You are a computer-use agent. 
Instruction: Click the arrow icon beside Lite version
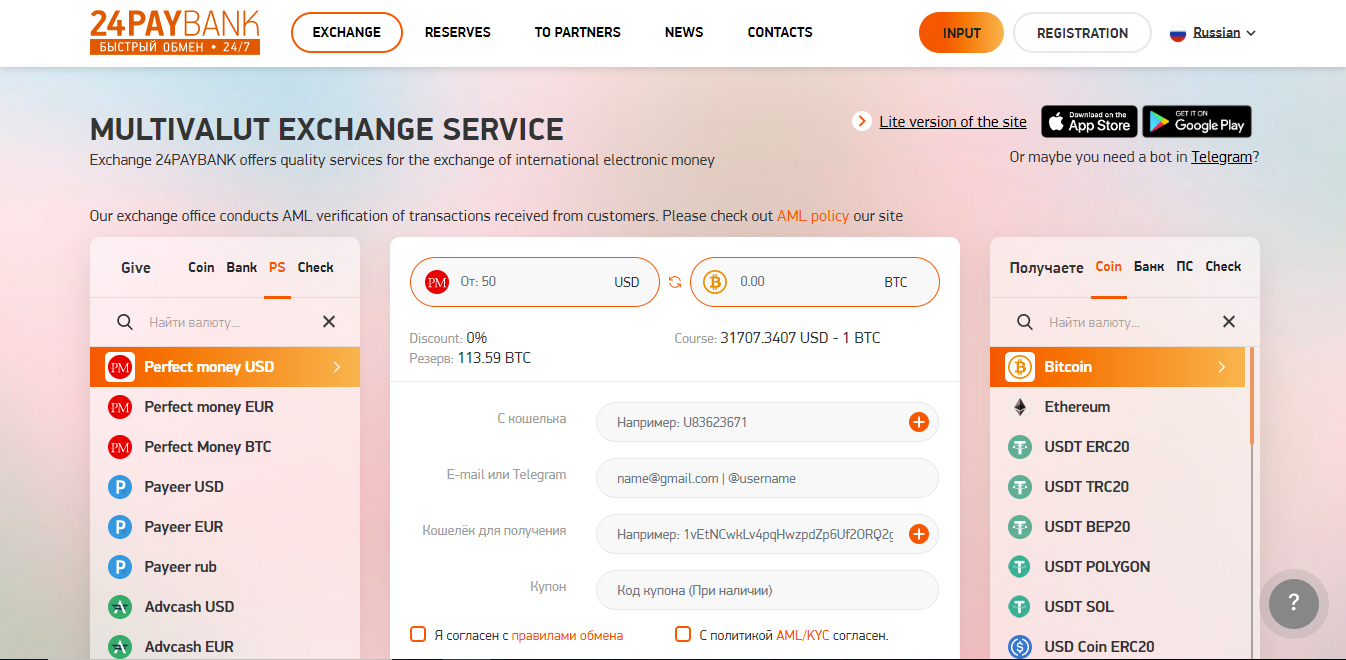862,121
